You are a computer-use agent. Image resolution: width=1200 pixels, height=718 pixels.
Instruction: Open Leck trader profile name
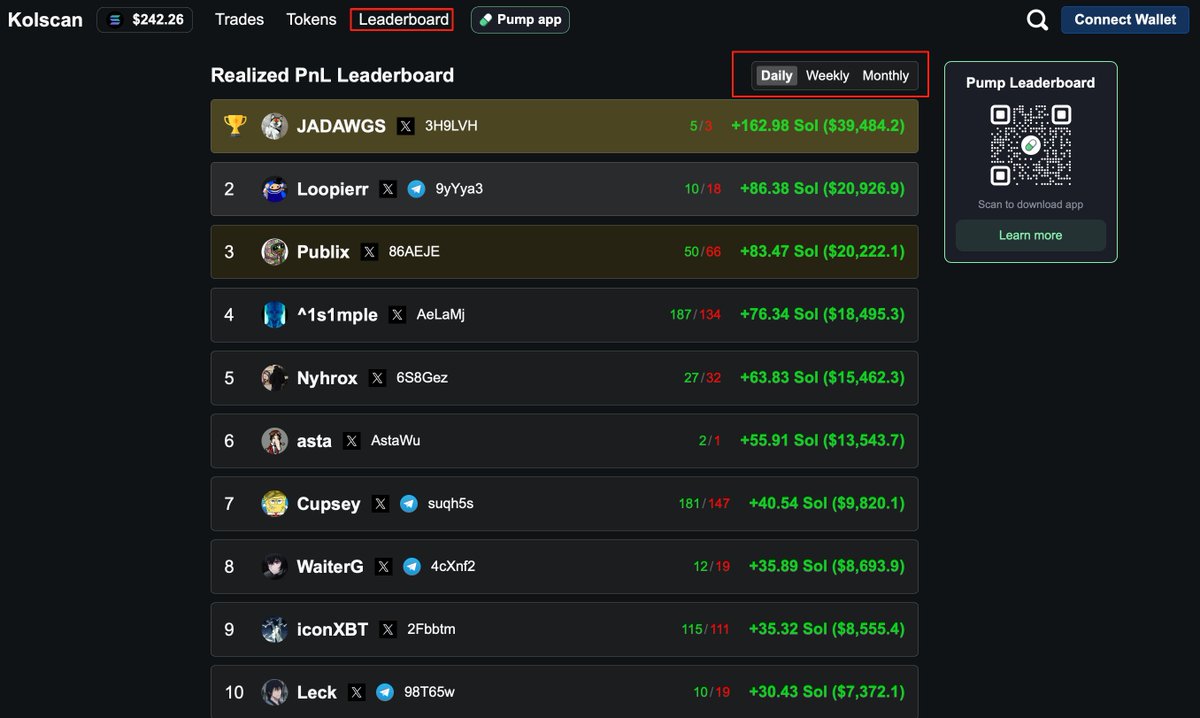[x=317, y=692]
